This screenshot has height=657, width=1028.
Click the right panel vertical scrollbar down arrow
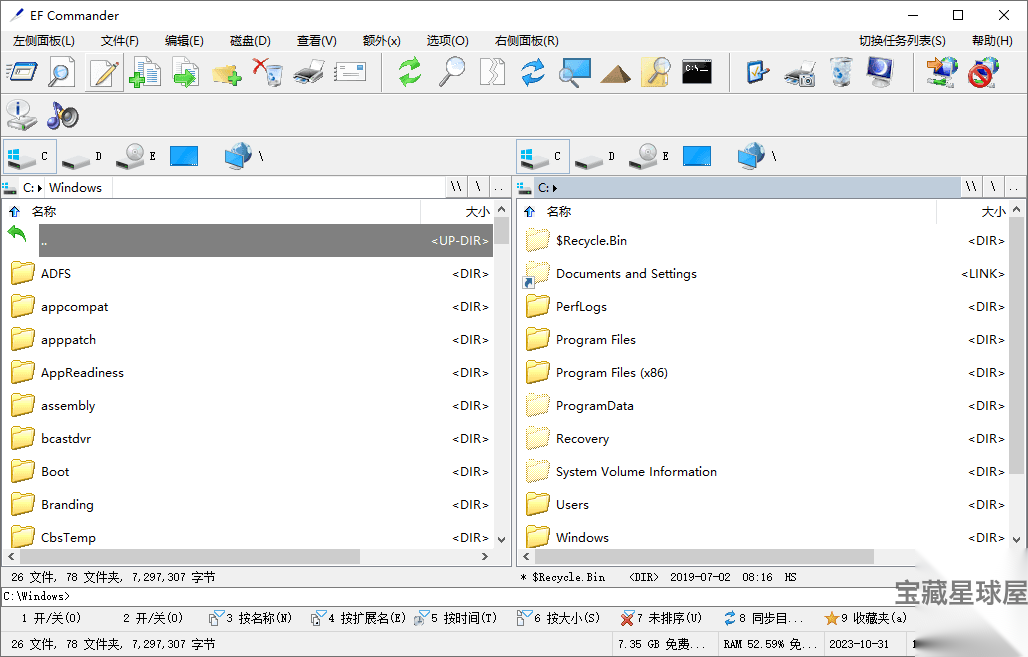point(1016,540)
